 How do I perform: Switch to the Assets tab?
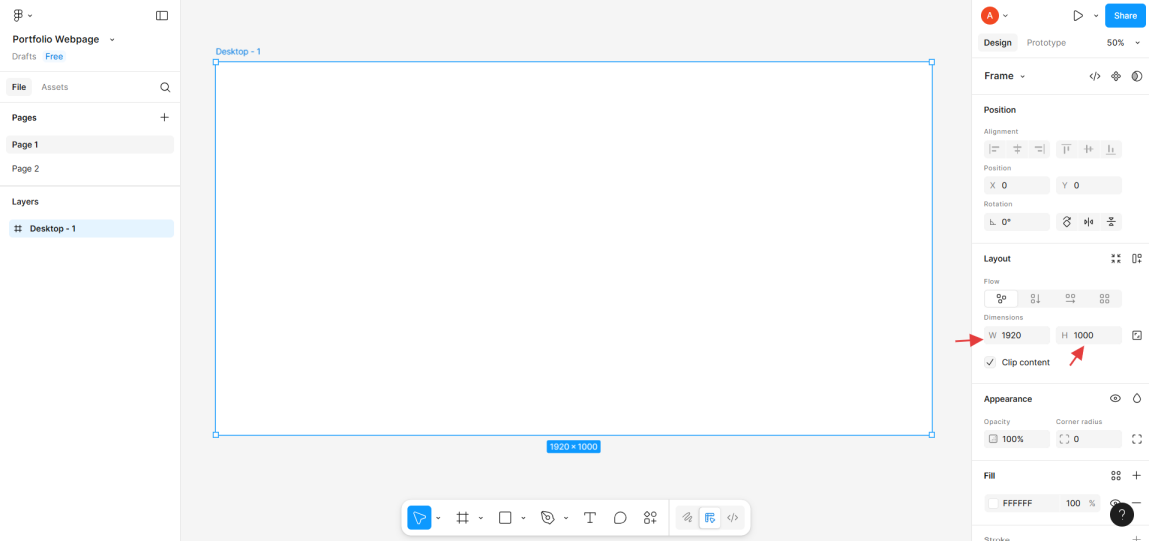coord(55,87)
